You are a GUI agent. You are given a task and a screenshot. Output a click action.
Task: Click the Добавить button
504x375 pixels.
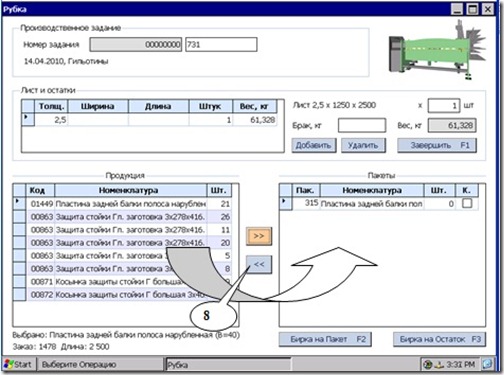tap(314, 145)
